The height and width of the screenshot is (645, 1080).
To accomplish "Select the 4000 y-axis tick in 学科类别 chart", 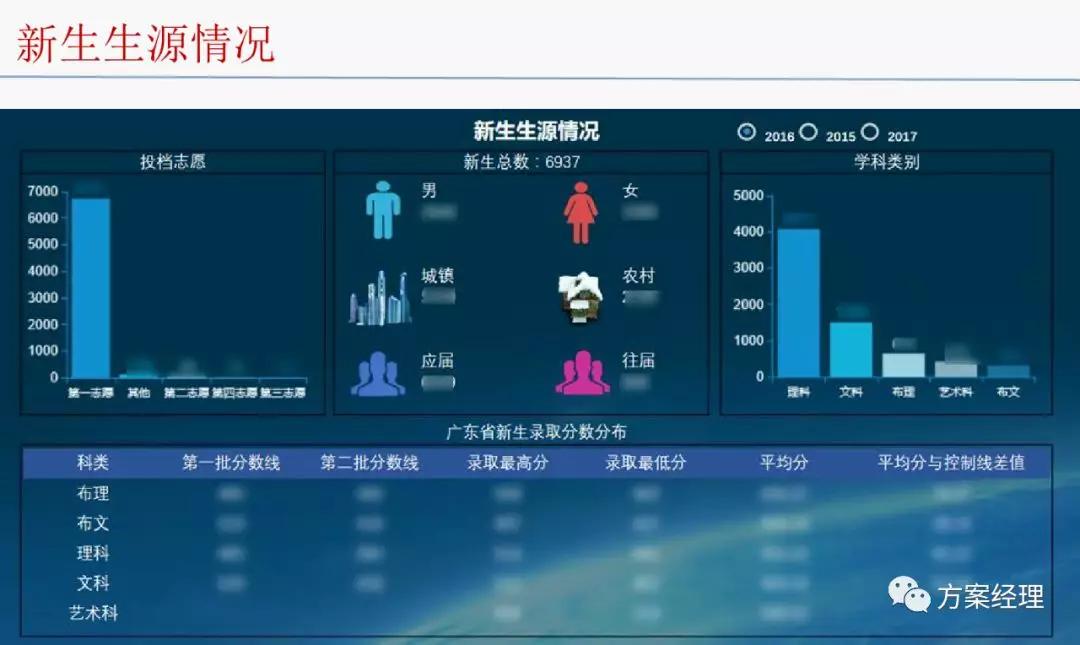I will click(x=749, y=232).
